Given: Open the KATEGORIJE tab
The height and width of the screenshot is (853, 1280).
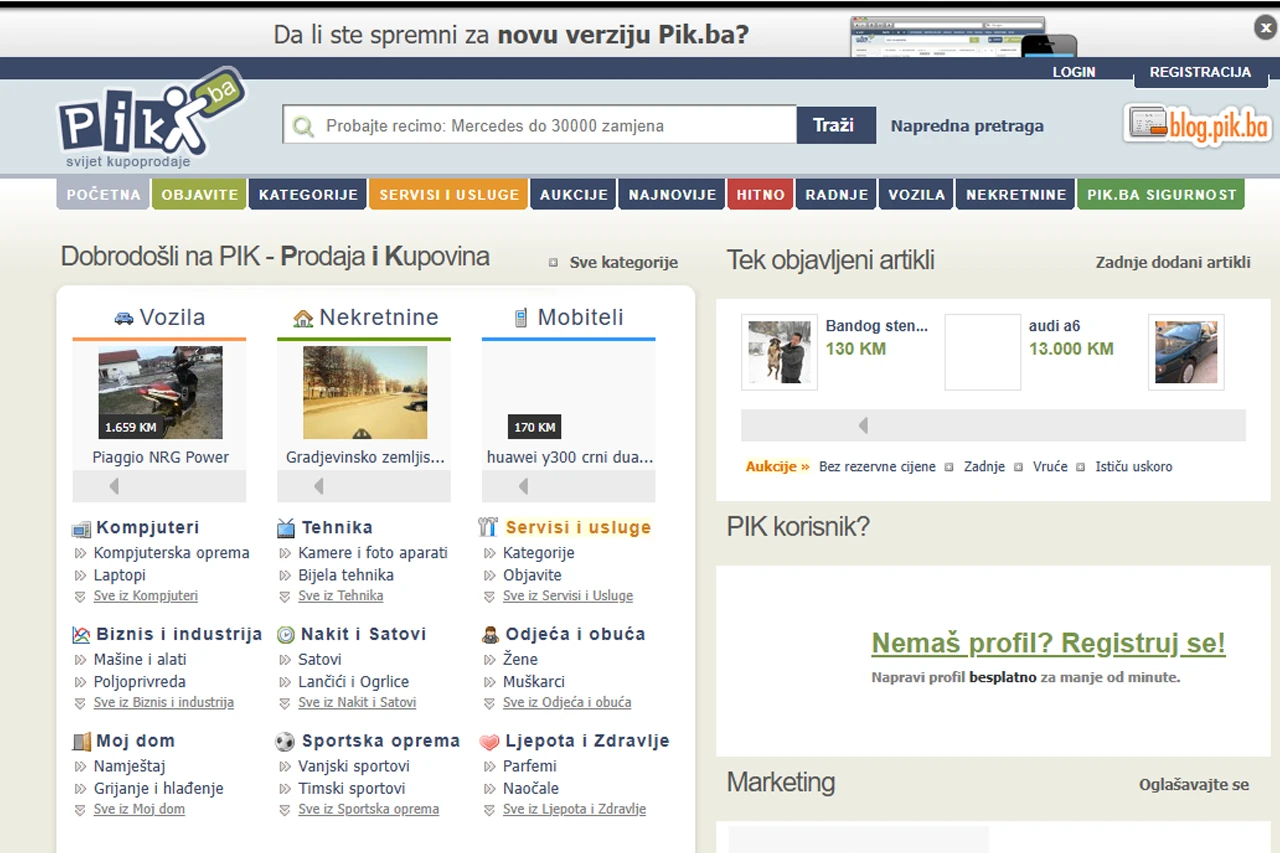Looking at the screenshot, I should 308,194.
